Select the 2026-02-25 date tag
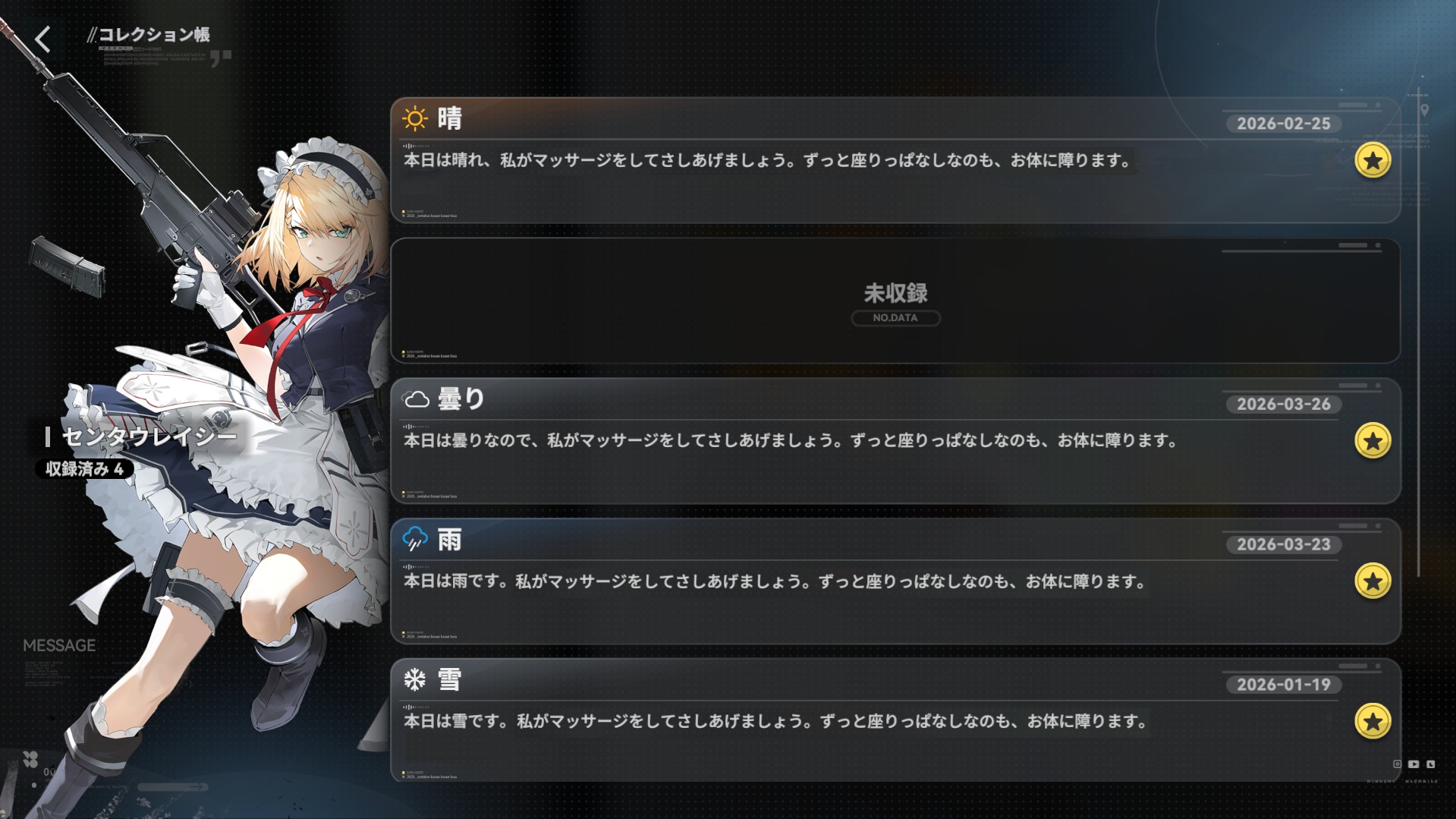Image resolution: width=1456 pixels, height=819 pixels. (1284, 124)
